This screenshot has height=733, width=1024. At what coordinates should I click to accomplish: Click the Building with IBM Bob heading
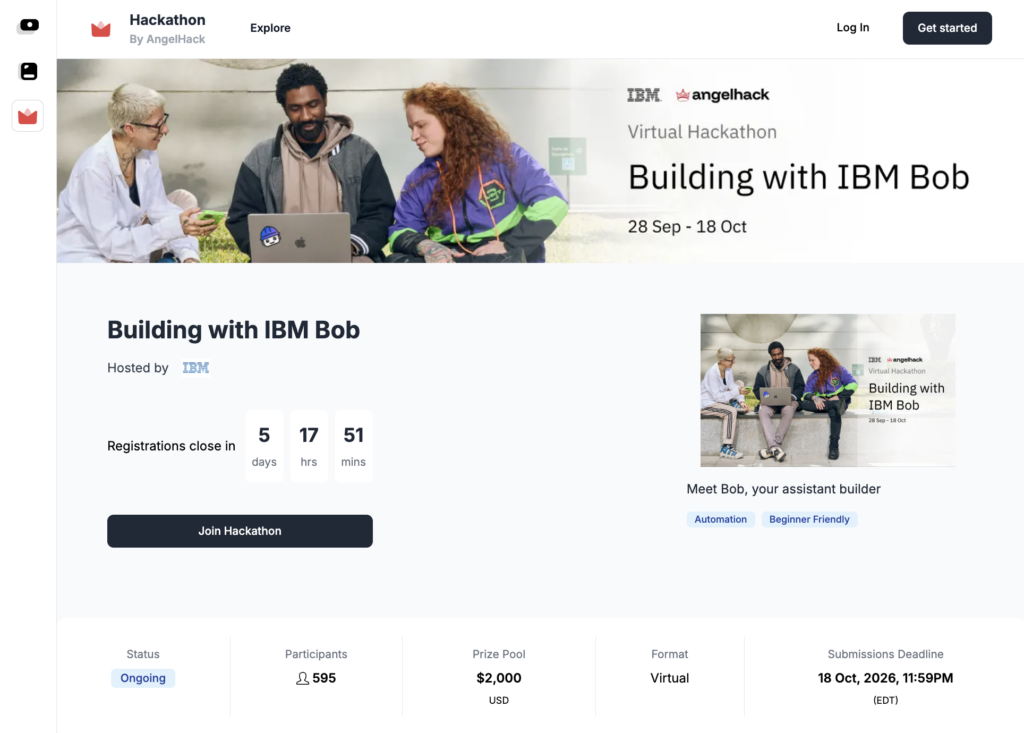point(233,330)
